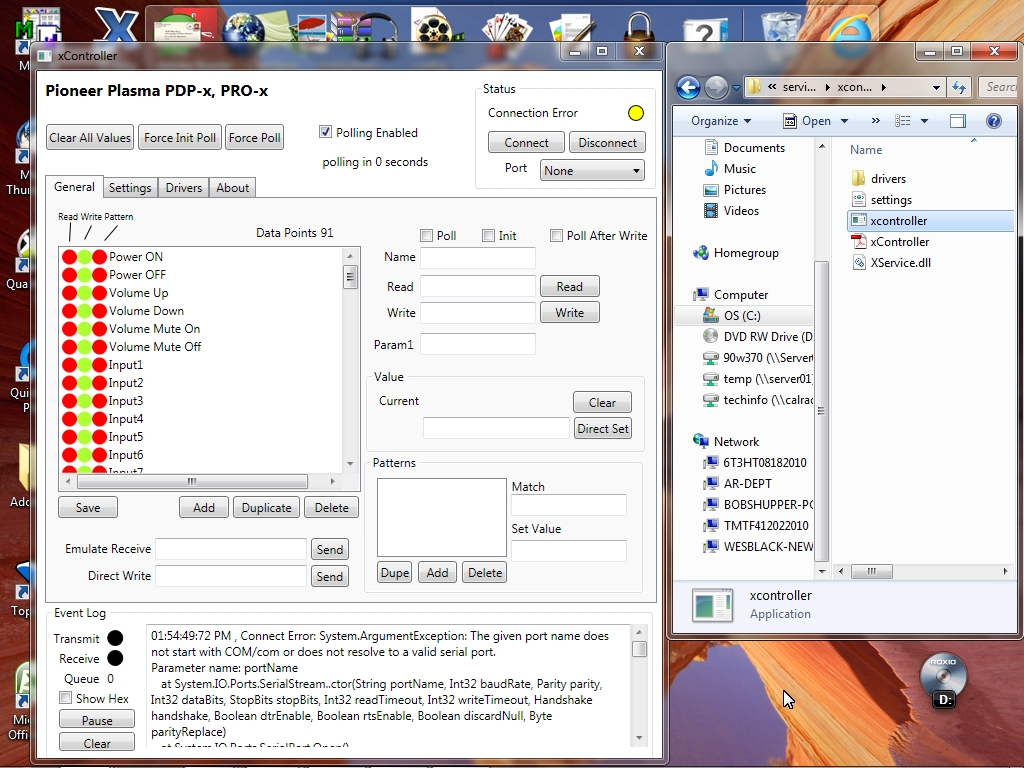The image size is (1024, 768).
Task: Enable the Init checkbox
Action: click(x=488, y=235)
